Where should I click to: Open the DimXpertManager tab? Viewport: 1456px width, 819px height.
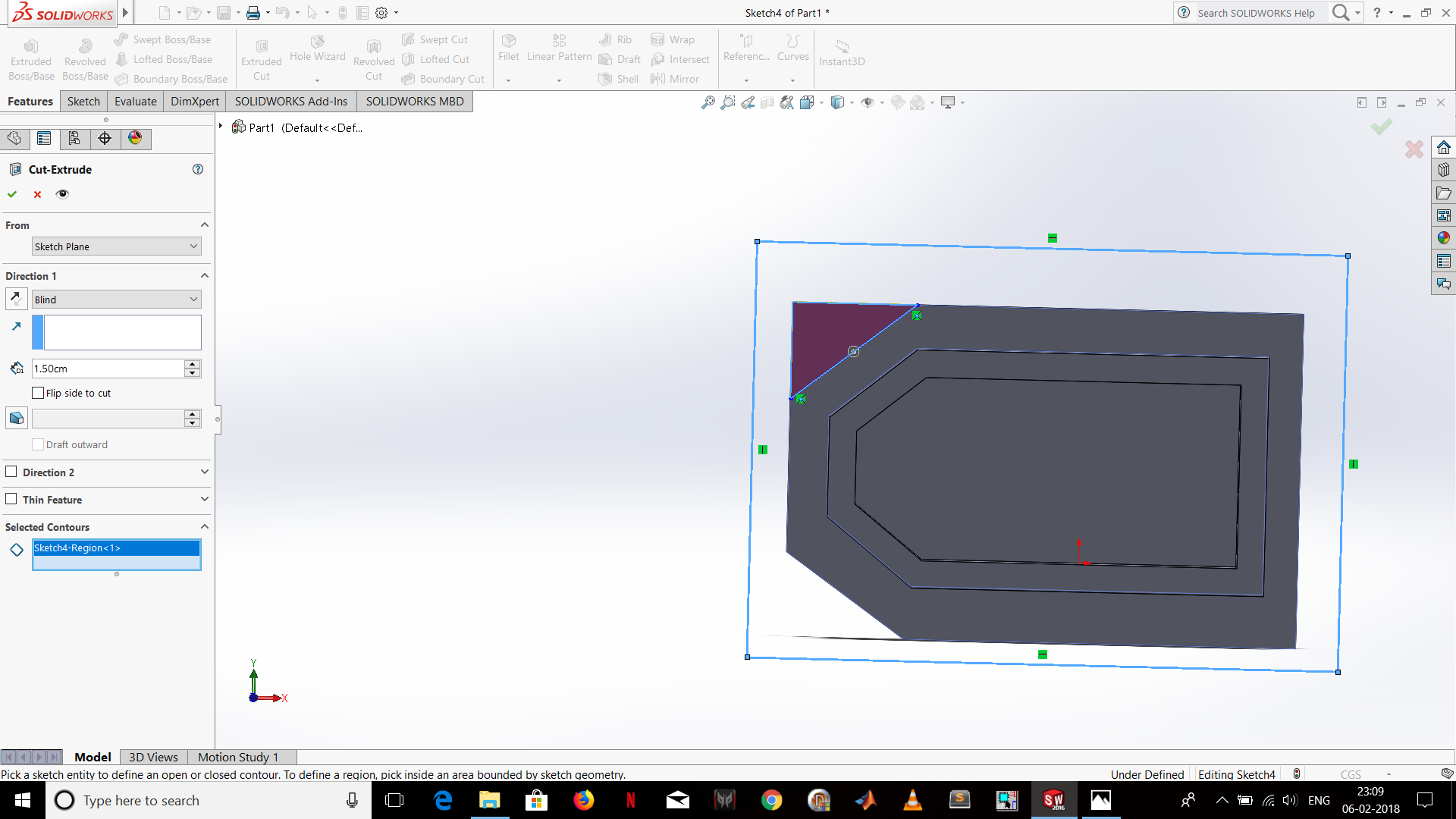[x=105, y=138]
